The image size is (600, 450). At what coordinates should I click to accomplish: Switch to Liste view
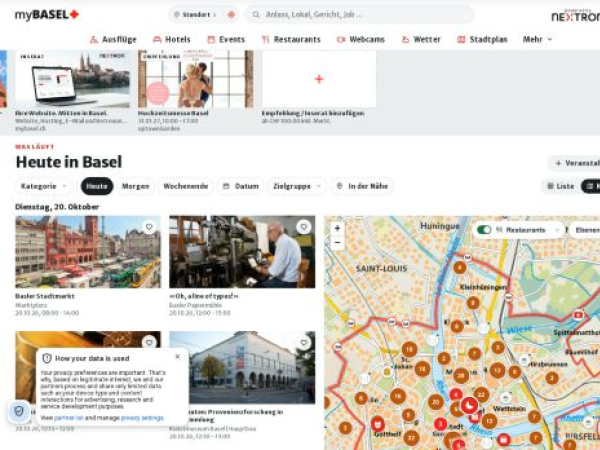point(561,186)
